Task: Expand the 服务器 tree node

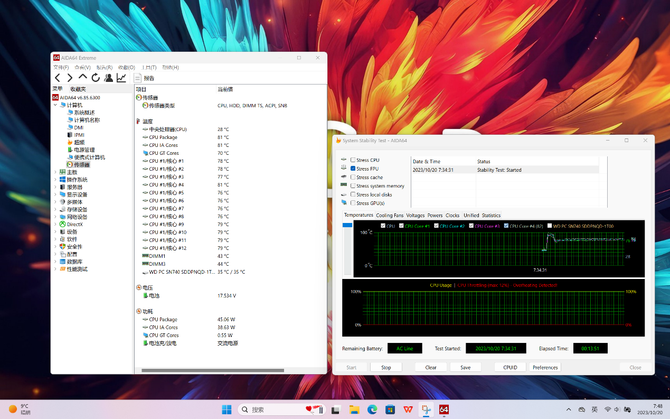Action: [55, 187]
